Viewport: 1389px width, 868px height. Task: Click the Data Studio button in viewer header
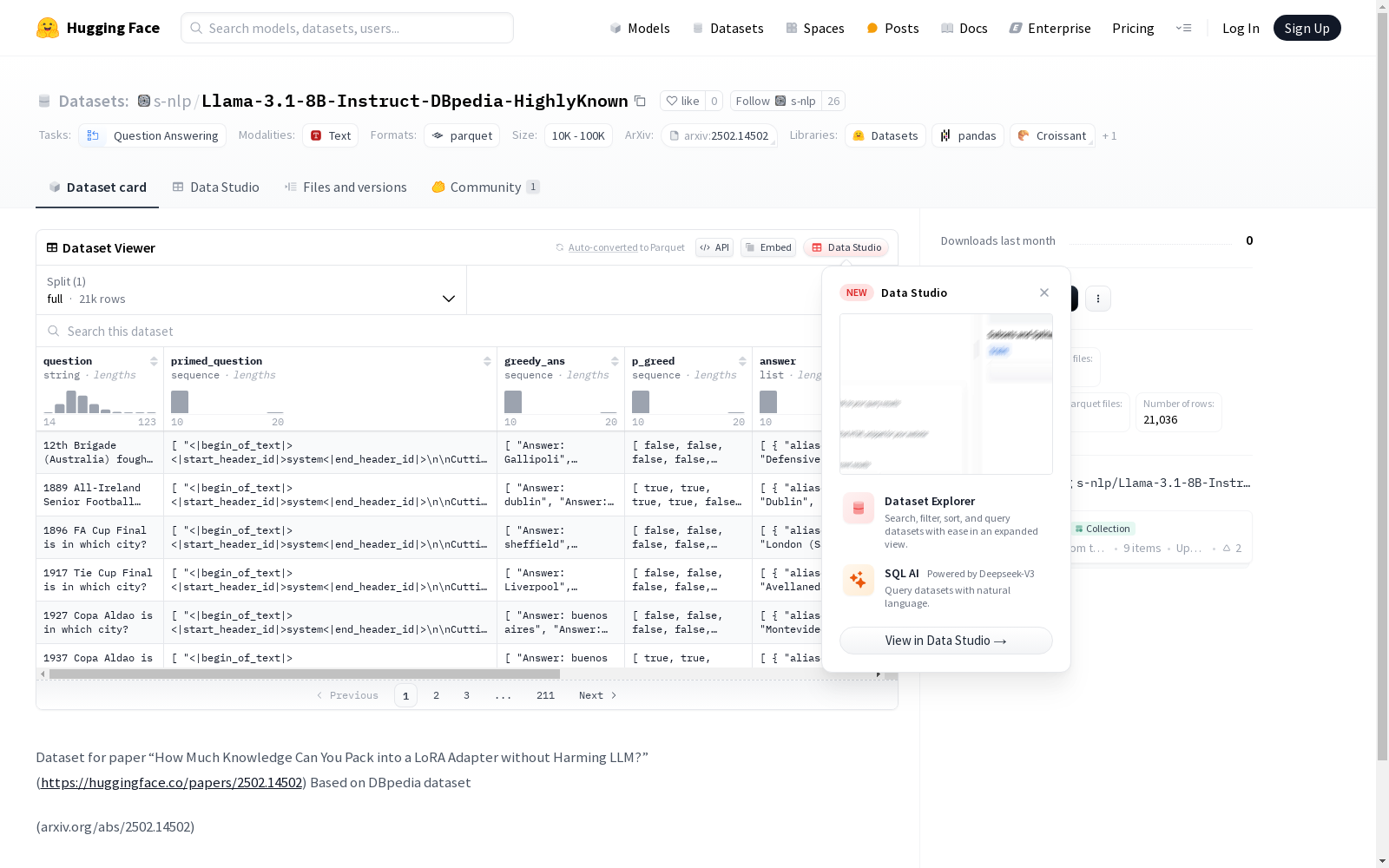[x=846, y=247]
